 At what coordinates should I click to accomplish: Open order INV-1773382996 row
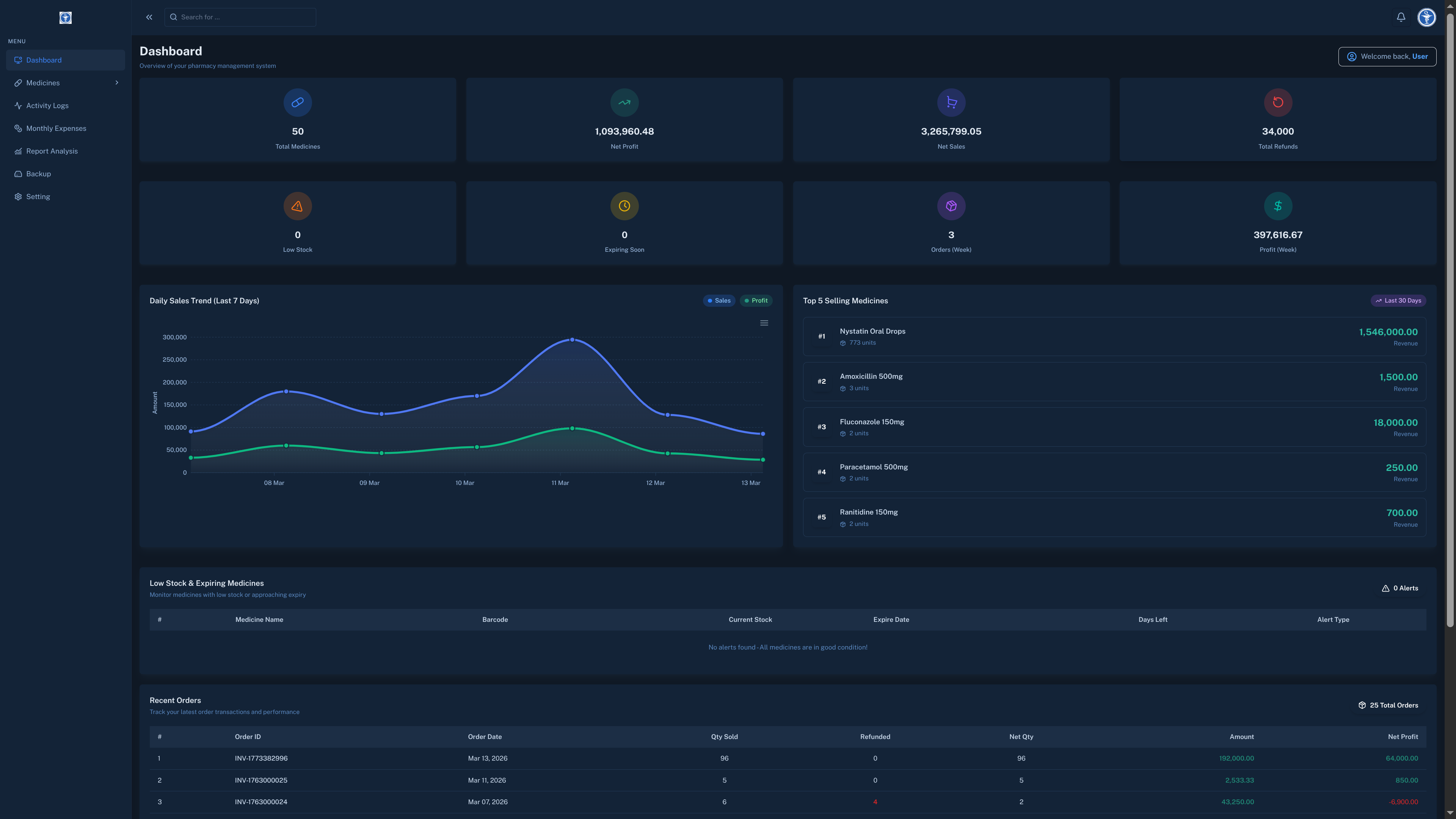click(260, 758)
